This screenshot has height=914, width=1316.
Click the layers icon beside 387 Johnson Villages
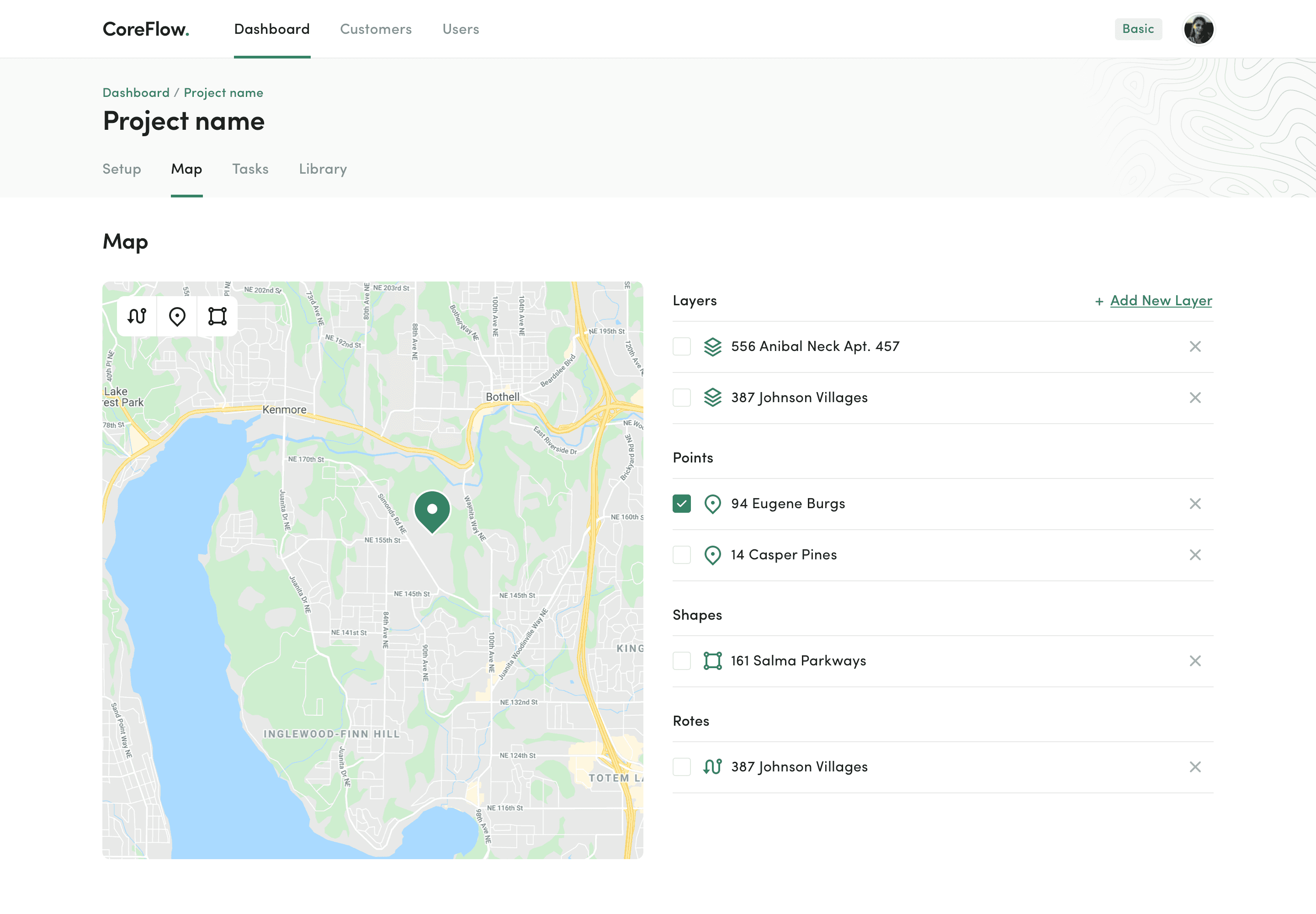[712, 398]
